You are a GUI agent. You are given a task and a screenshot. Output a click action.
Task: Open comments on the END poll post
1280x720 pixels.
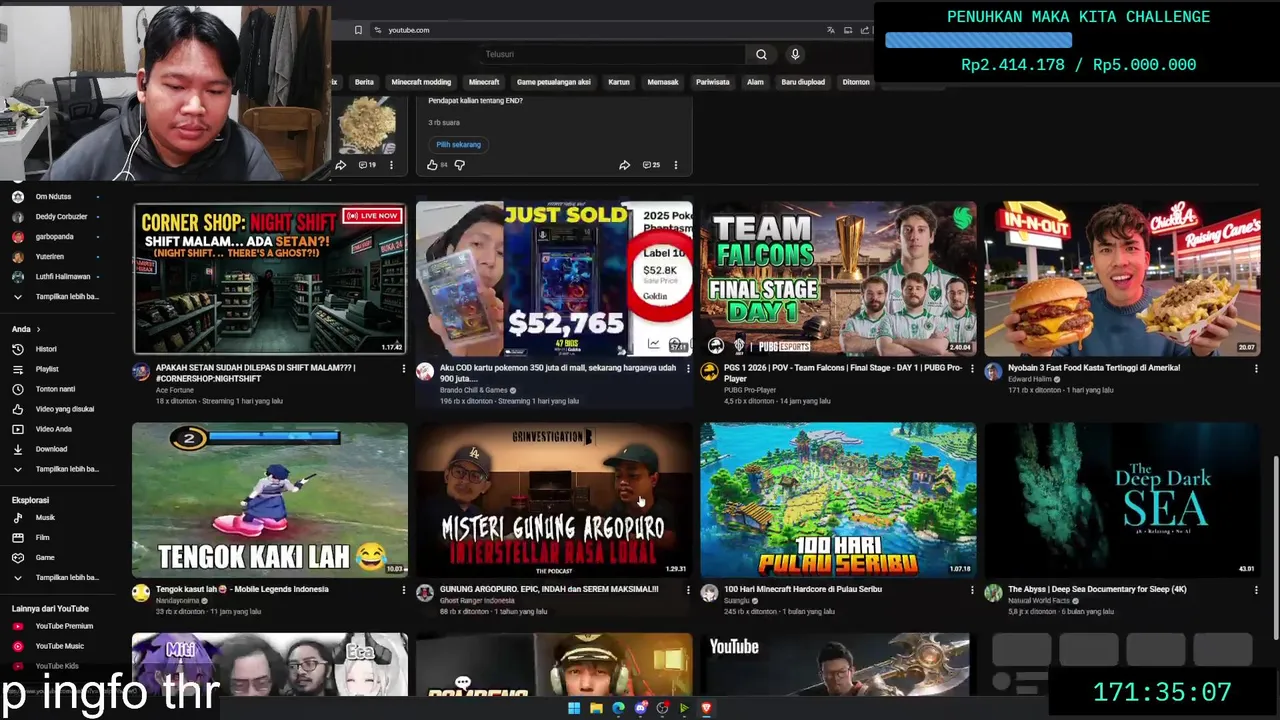[651, 165]
